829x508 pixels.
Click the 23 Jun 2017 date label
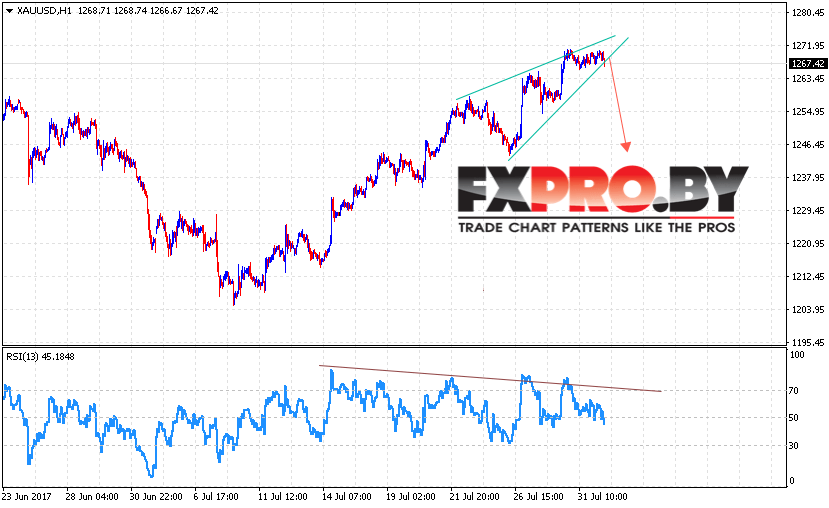(x=26, y=497)
